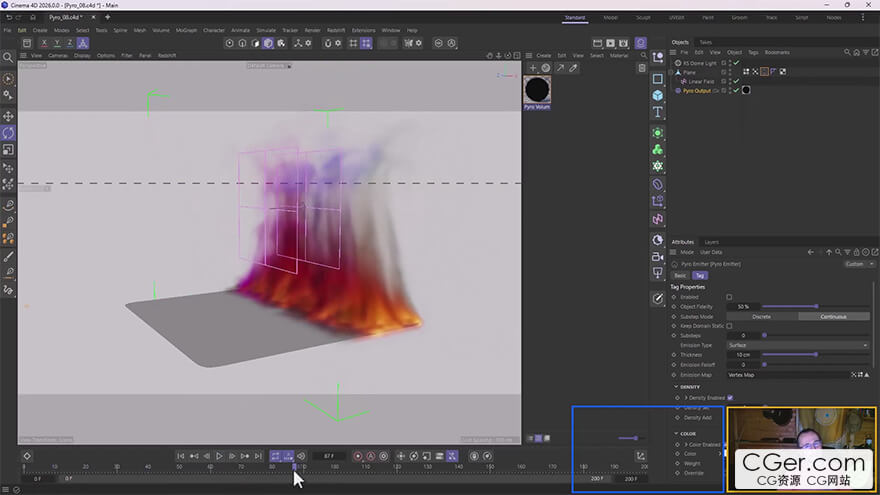Select the Discrete substep mode button

[x=761, y=316]
